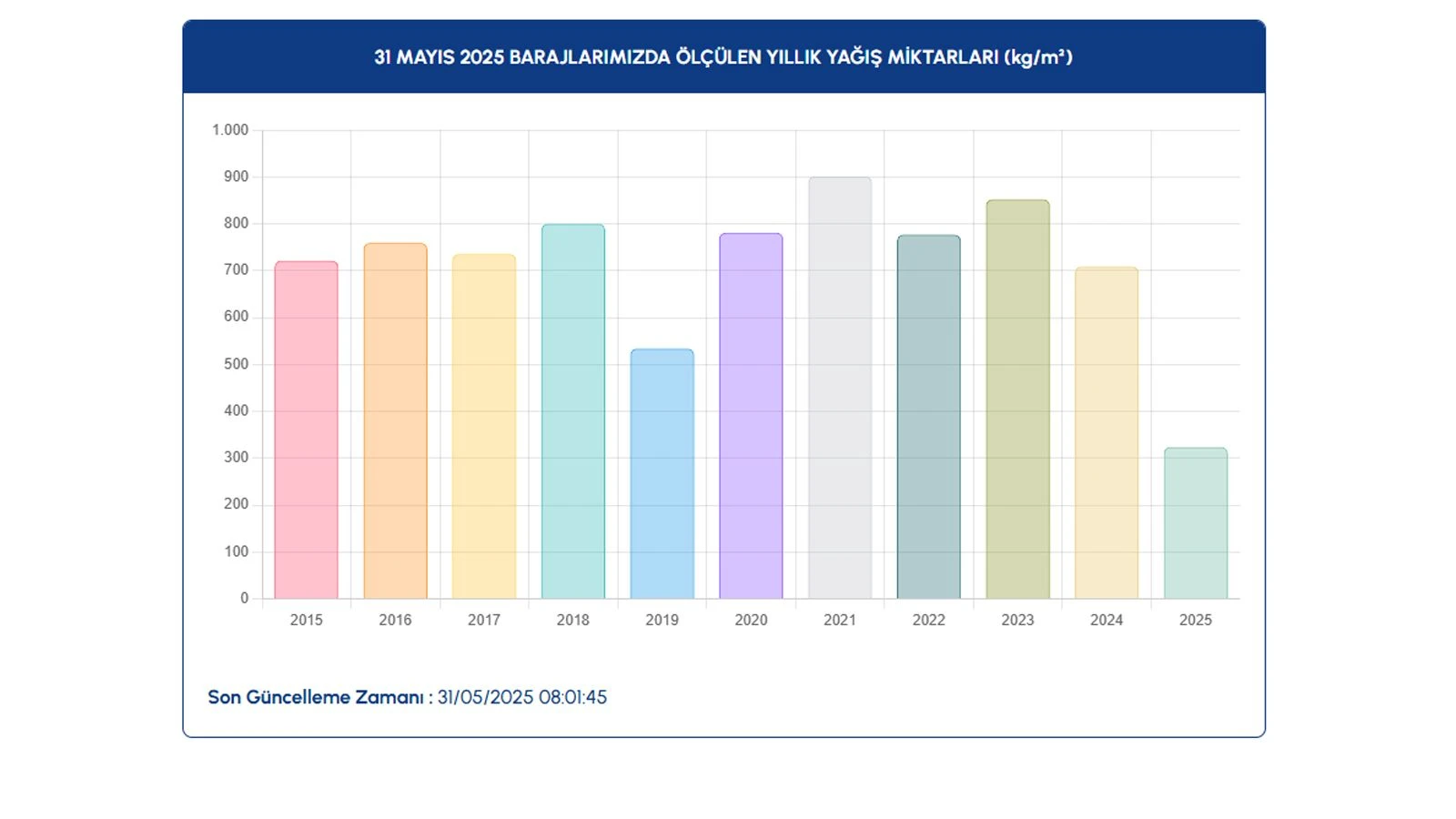Click the Son Güncelleme Zamanı label
Image resolution: width=1456 pixels, height=819 pixels.
(316, 697)
